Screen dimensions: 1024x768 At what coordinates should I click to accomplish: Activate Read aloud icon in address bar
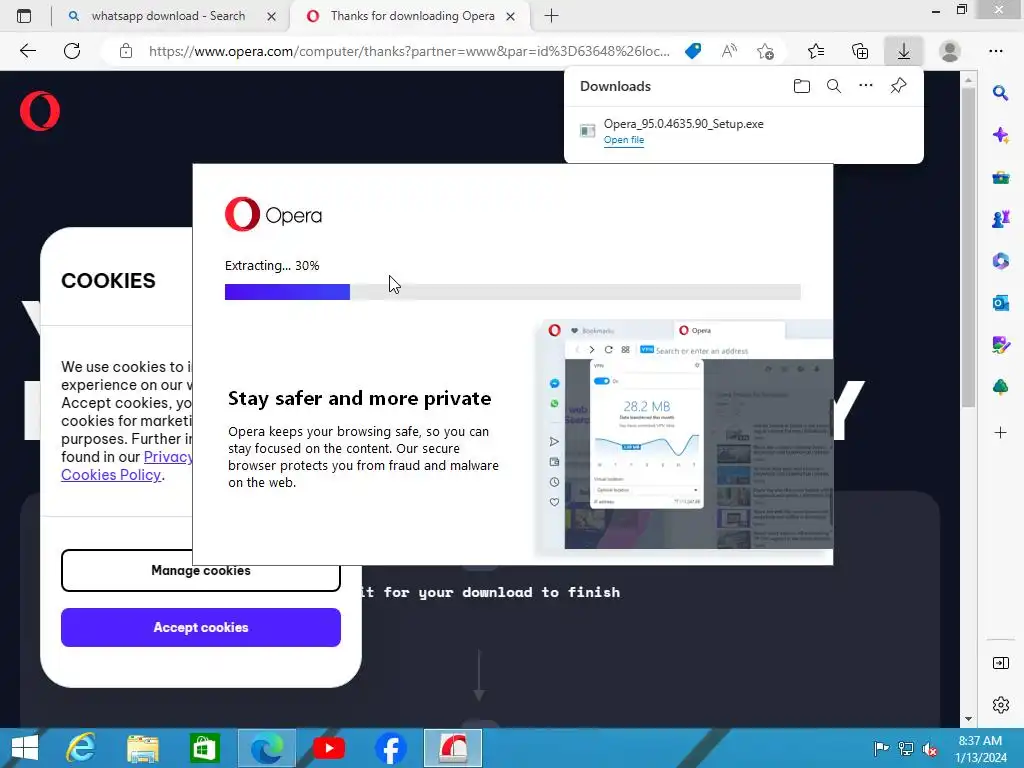point(729,51)
